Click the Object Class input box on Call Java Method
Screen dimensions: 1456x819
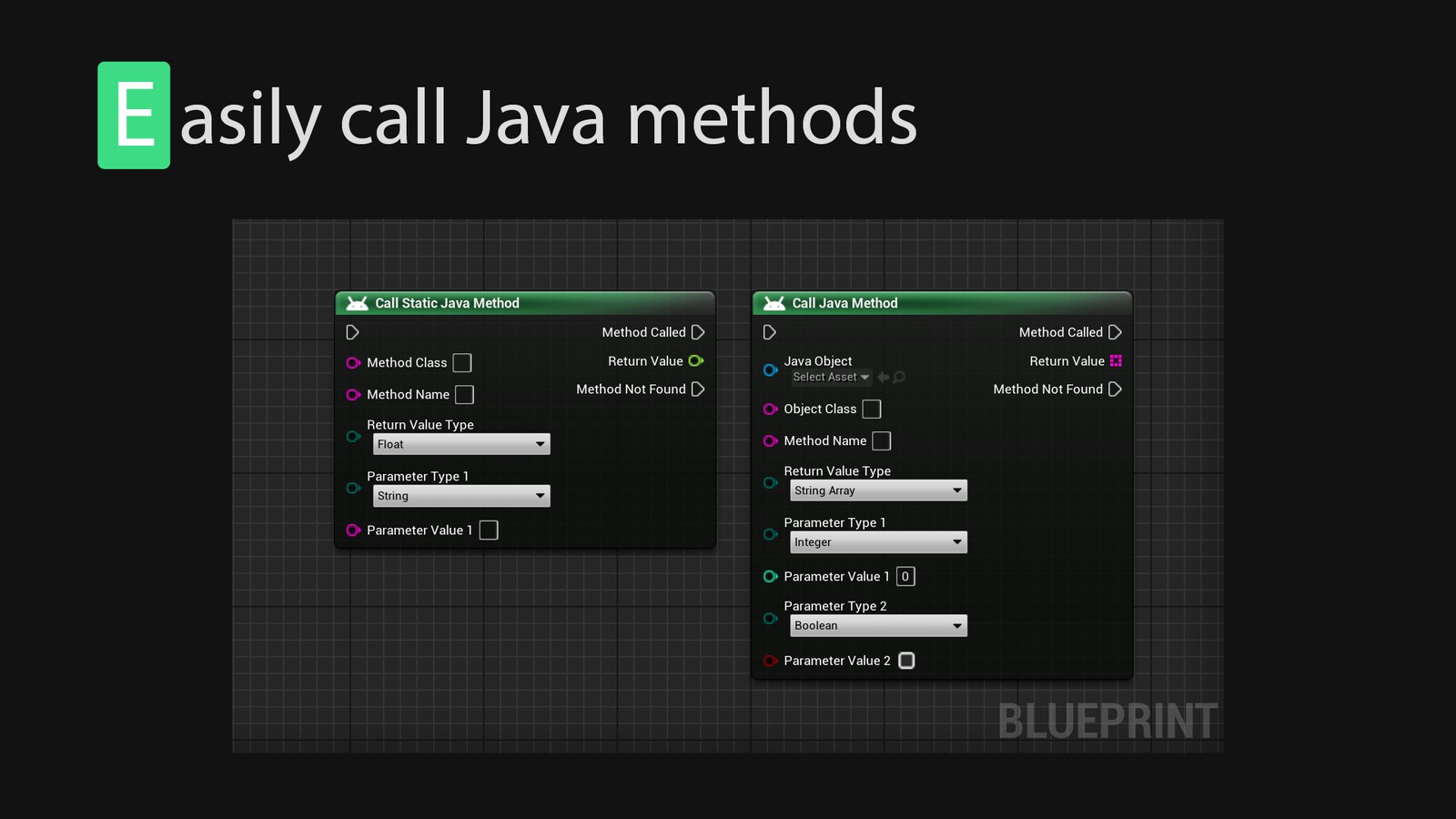click(871, 409)
